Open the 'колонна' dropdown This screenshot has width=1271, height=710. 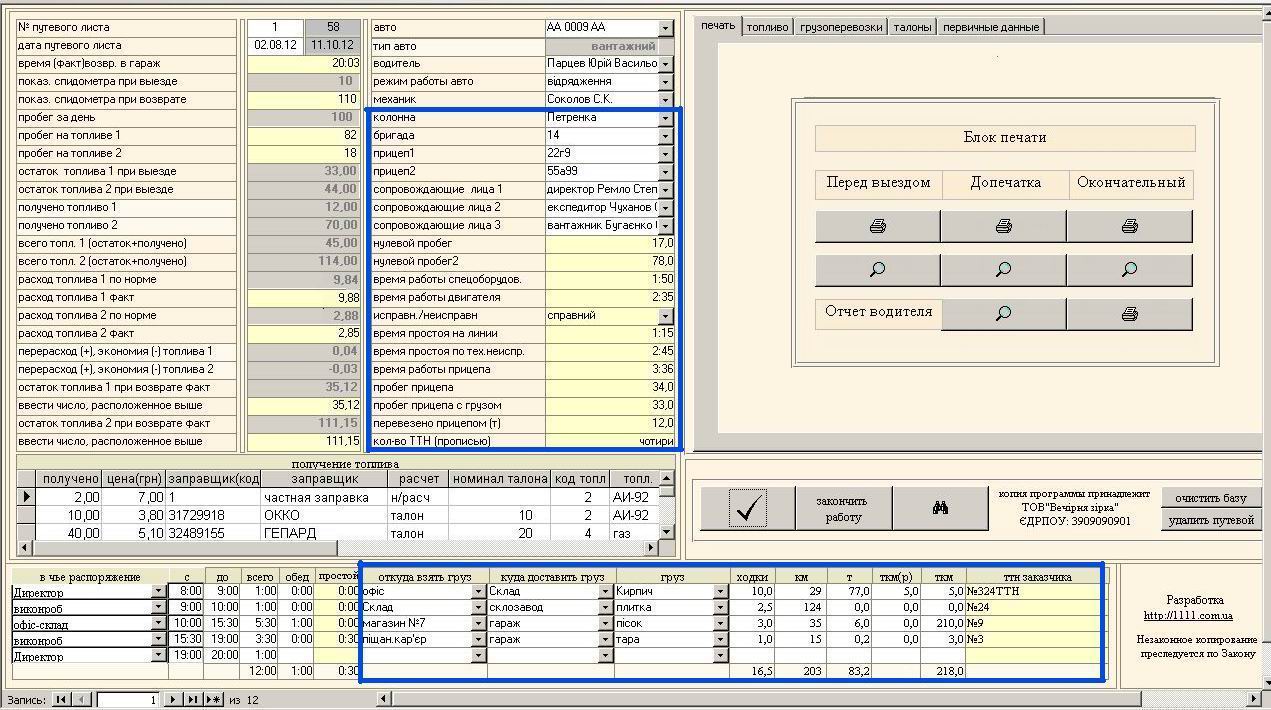(x=666, y=118)
